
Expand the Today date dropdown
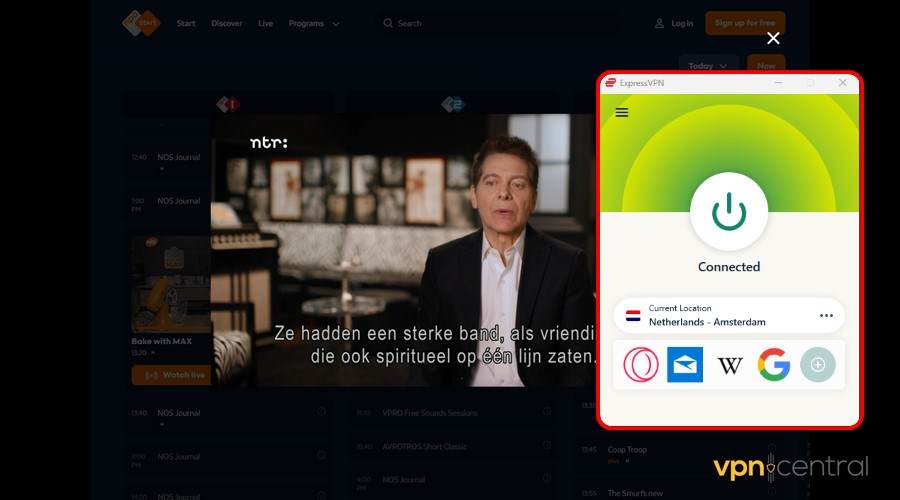click(708, 65)
